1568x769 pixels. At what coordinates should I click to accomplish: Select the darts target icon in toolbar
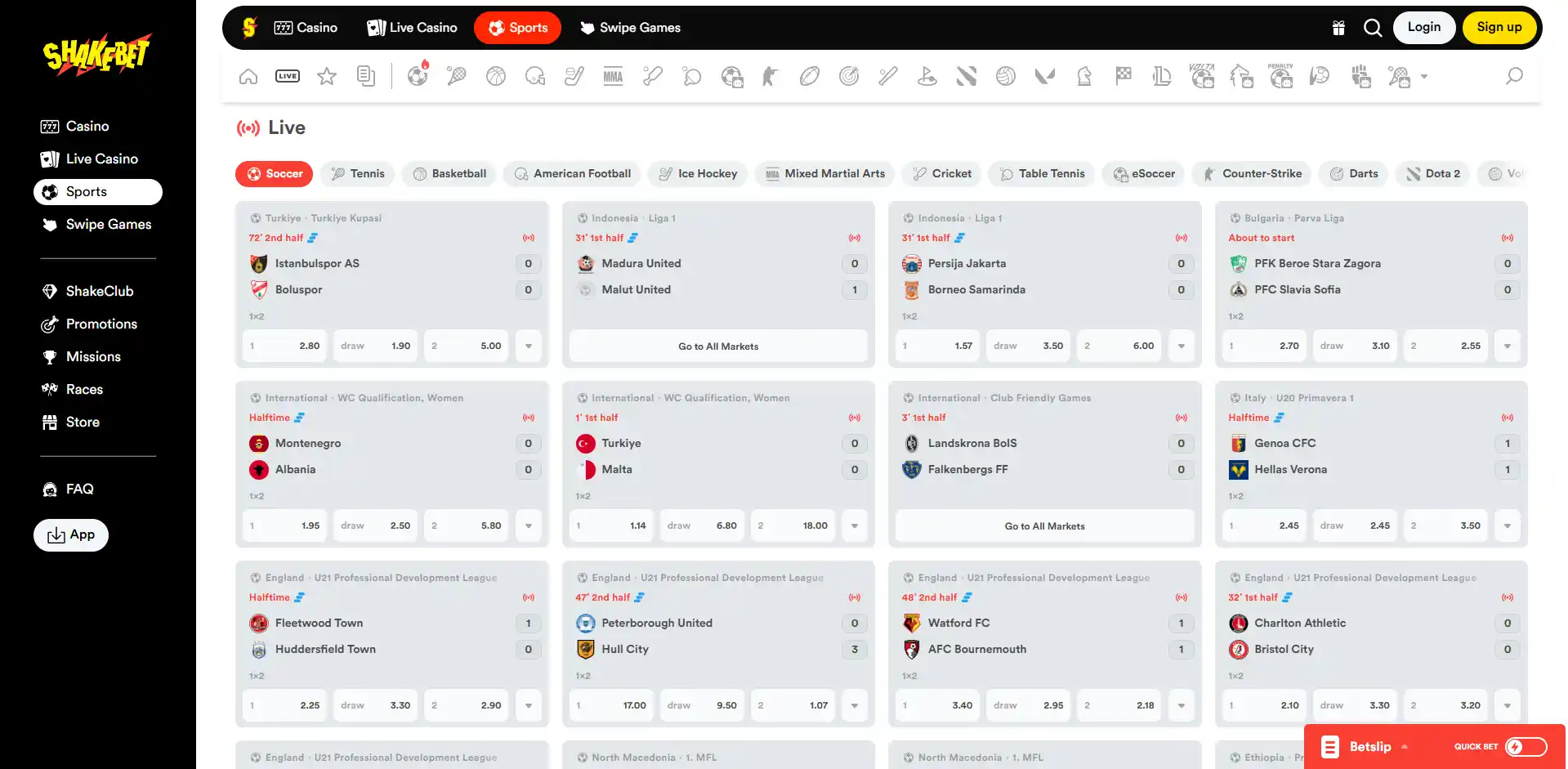point(849,77)
